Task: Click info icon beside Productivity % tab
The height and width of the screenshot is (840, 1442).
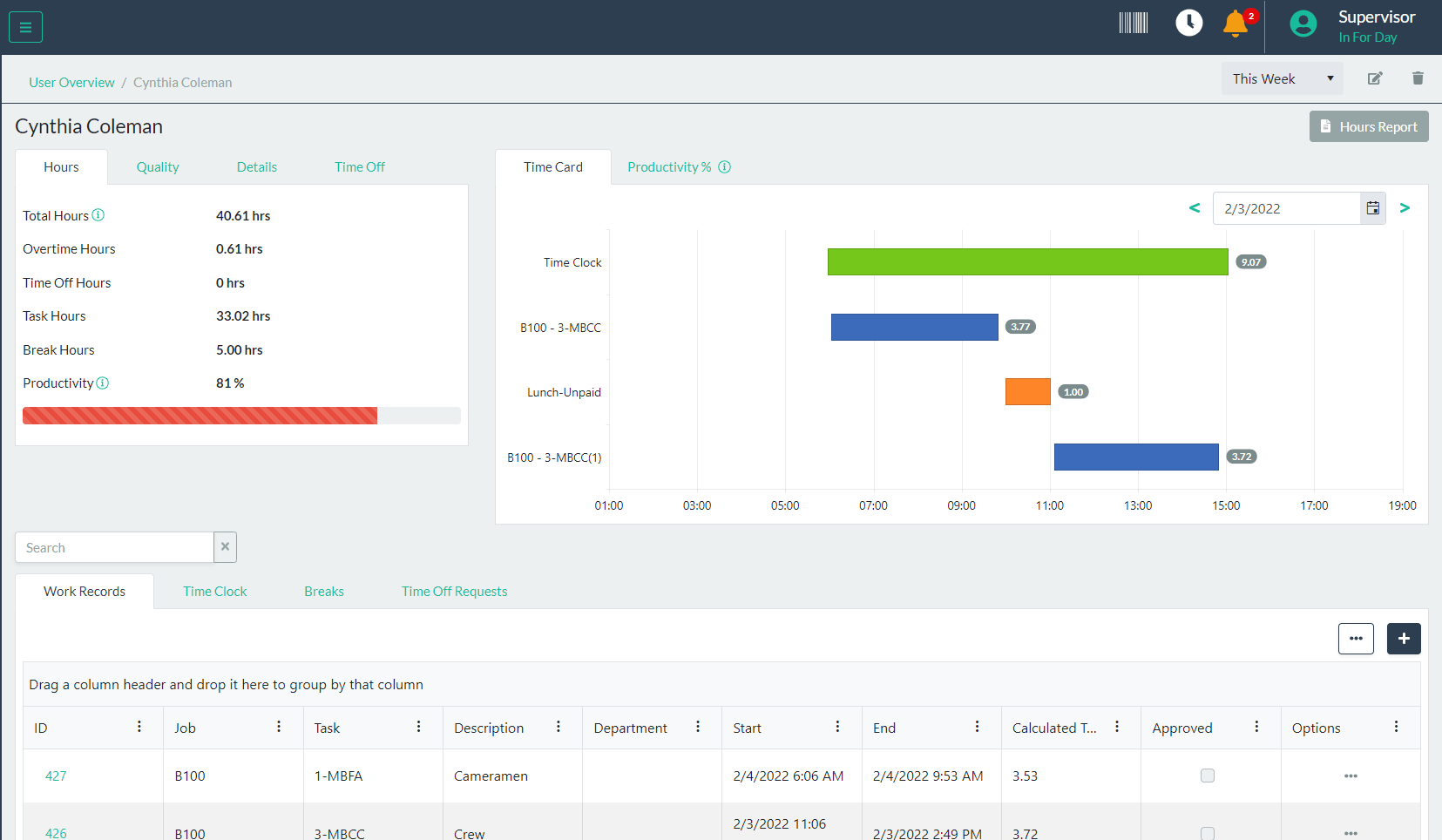Action: point(724,166)
